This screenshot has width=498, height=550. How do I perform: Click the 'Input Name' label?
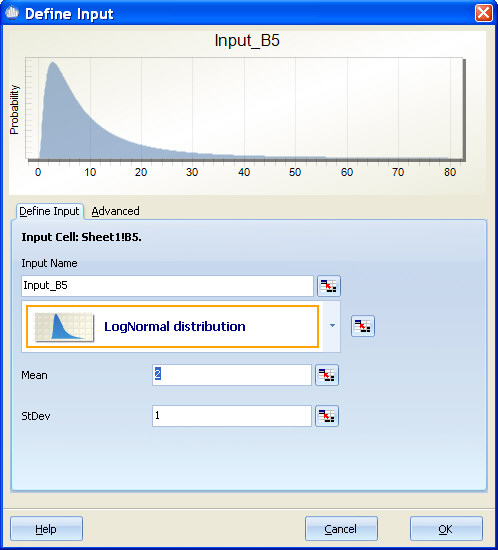tap(49, 263)
